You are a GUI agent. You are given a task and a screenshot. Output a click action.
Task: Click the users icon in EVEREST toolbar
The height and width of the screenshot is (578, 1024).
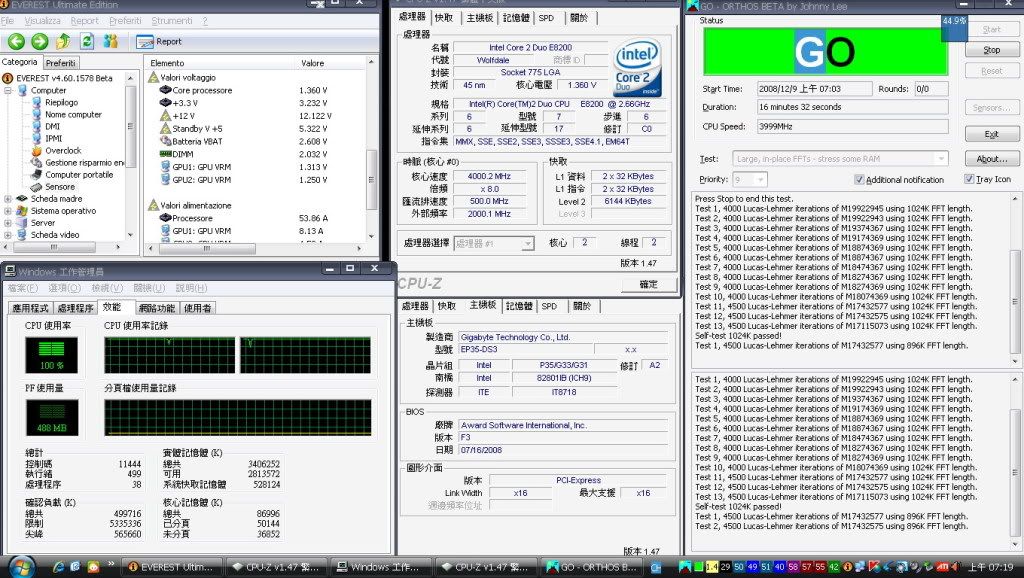point(110,42)
